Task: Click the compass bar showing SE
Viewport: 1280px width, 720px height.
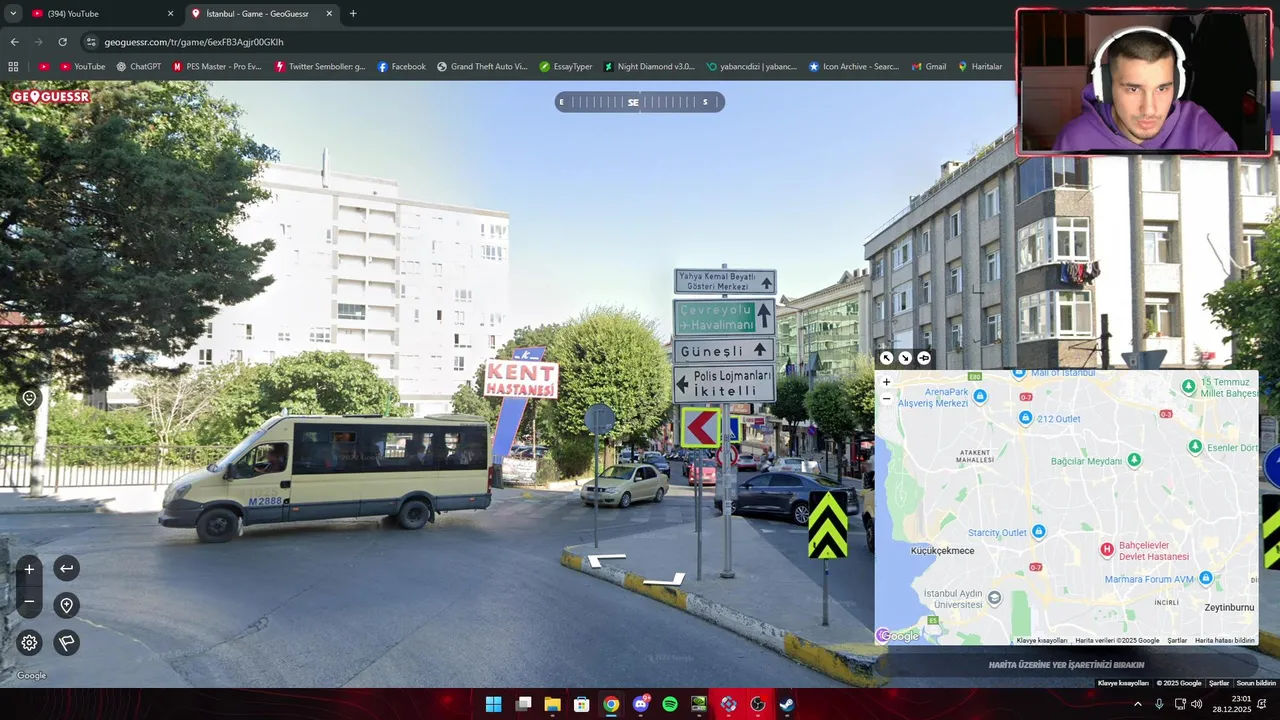Action: coord(640,102)
